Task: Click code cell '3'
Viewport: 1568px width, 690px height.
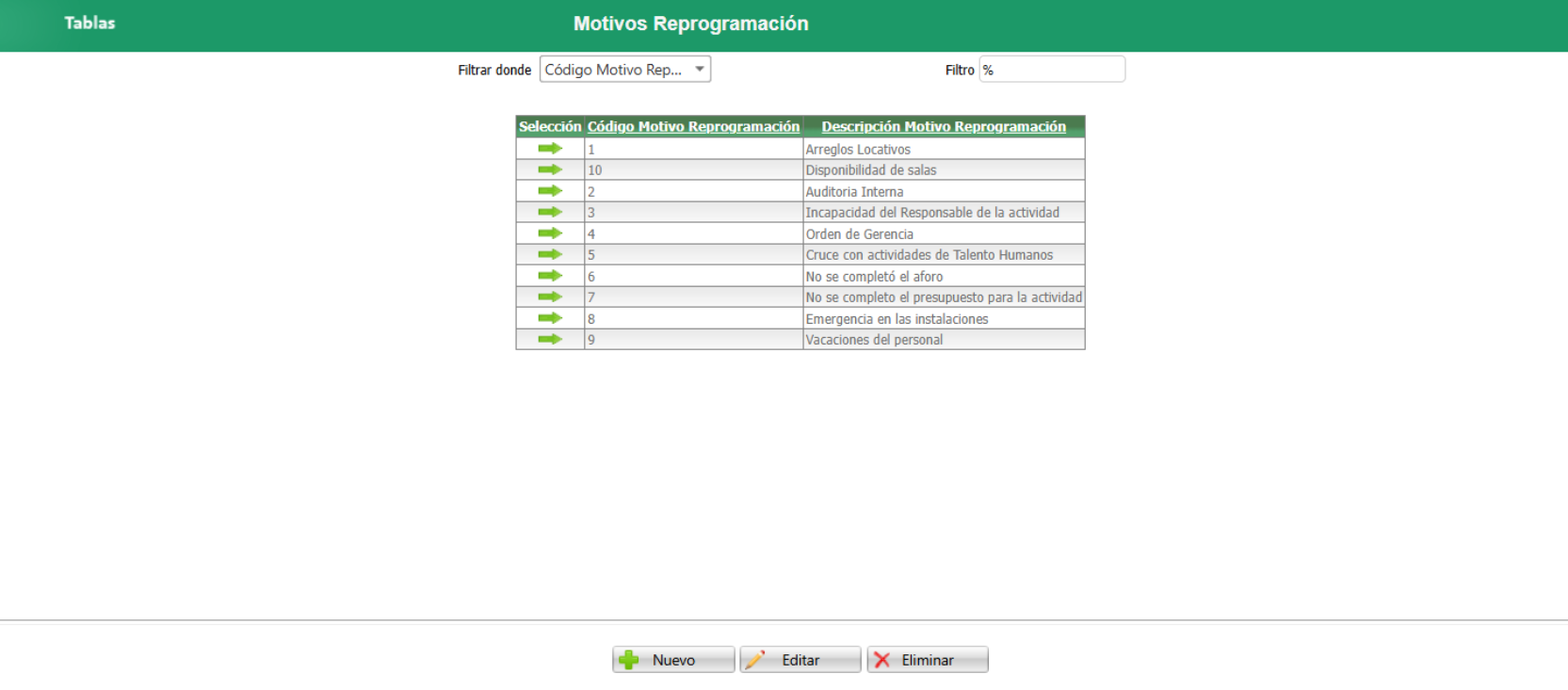Action: point(693,213)
